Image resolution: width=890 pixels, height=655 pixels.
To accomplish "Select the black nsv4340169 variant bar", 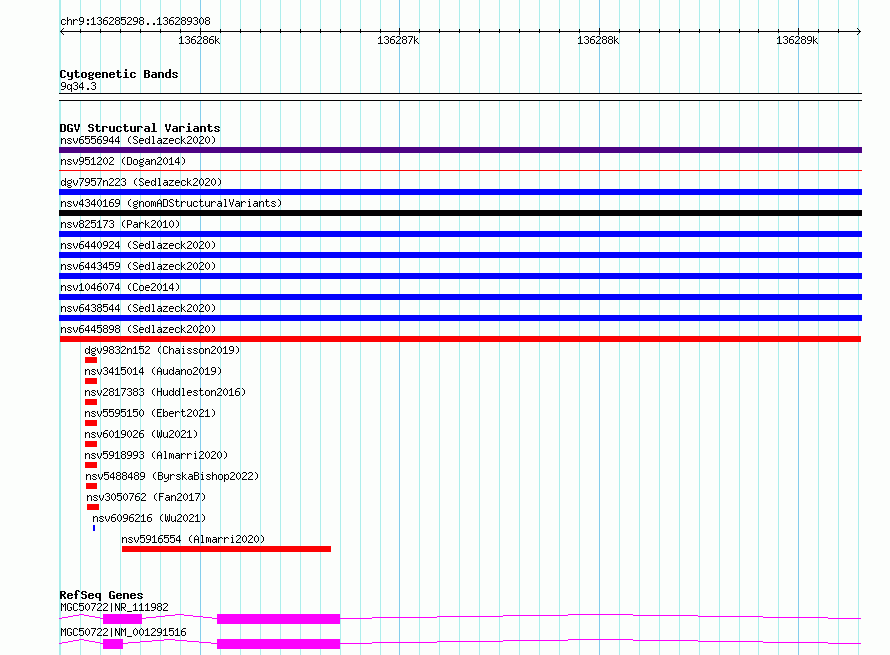I will pos(460,213).
